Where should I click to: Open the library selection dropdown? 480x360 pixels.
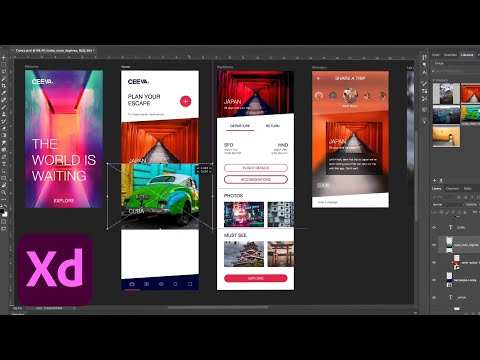point(457,63)
